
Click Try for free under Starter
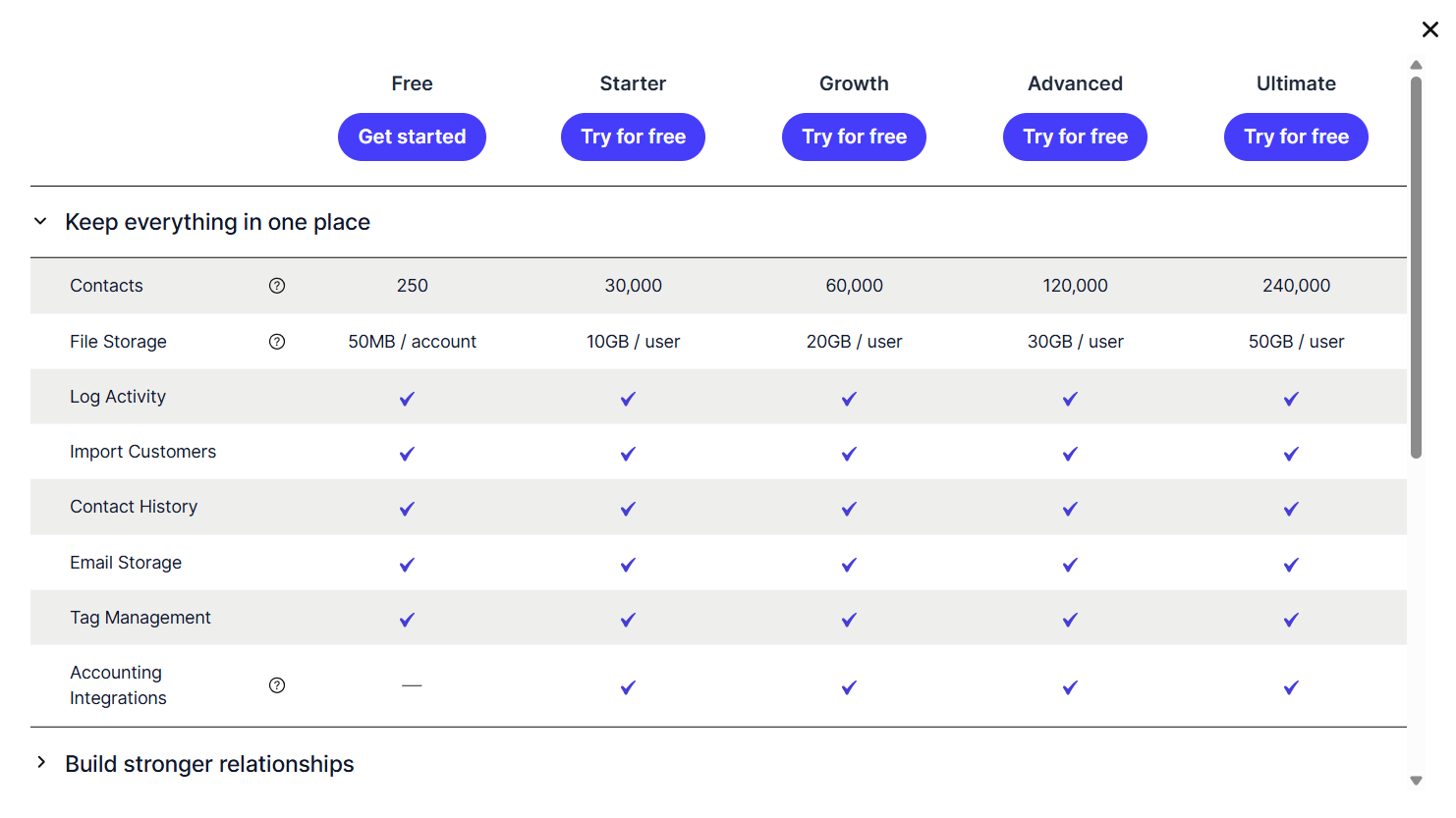[633, 136]
